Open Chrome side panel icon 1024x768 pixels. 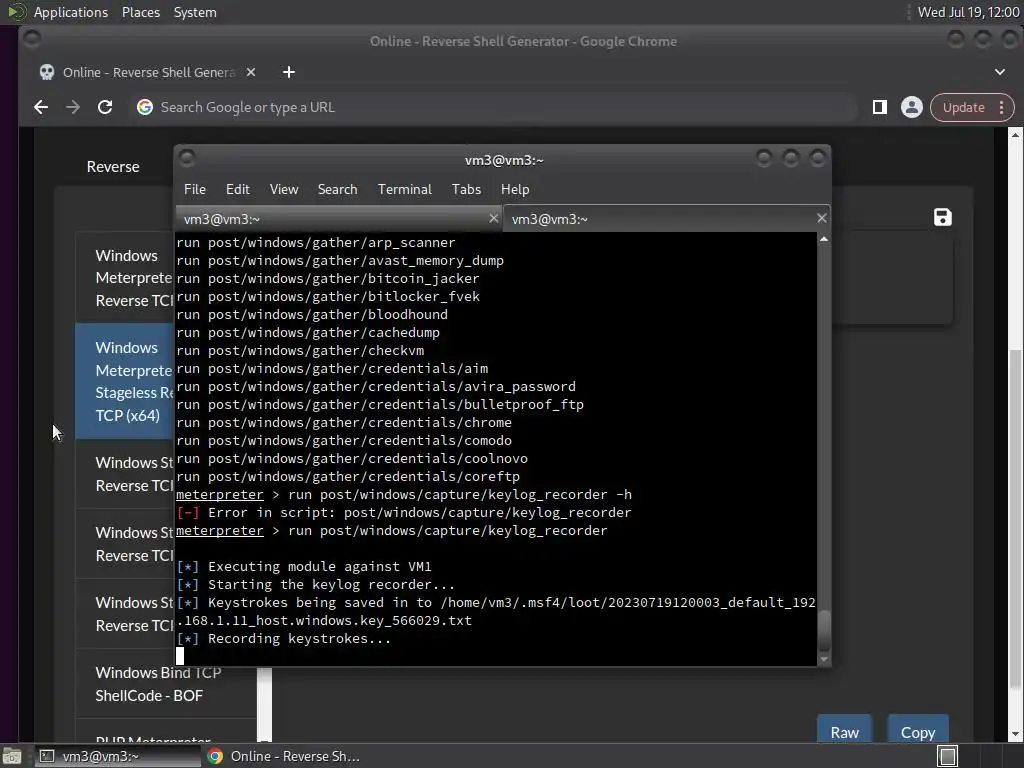(880, 107)
